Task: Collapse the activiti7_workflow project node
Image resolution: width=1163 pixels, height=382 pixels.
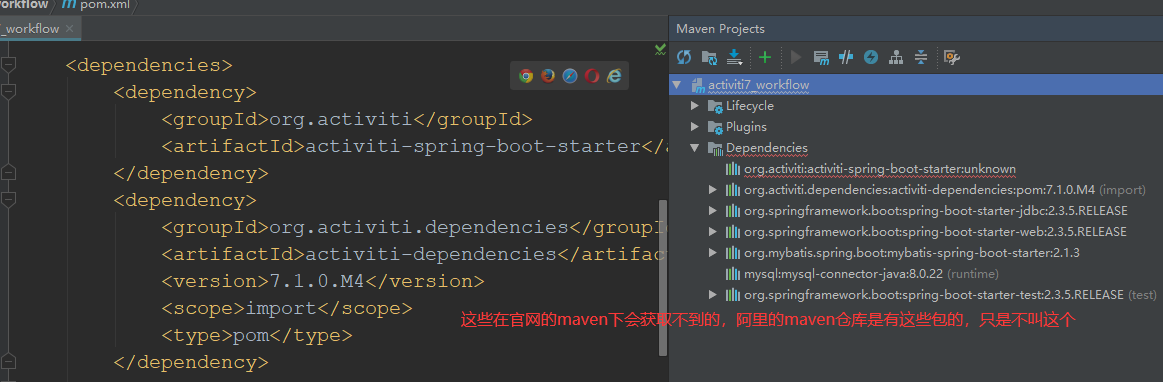Action: click(676, 85)
